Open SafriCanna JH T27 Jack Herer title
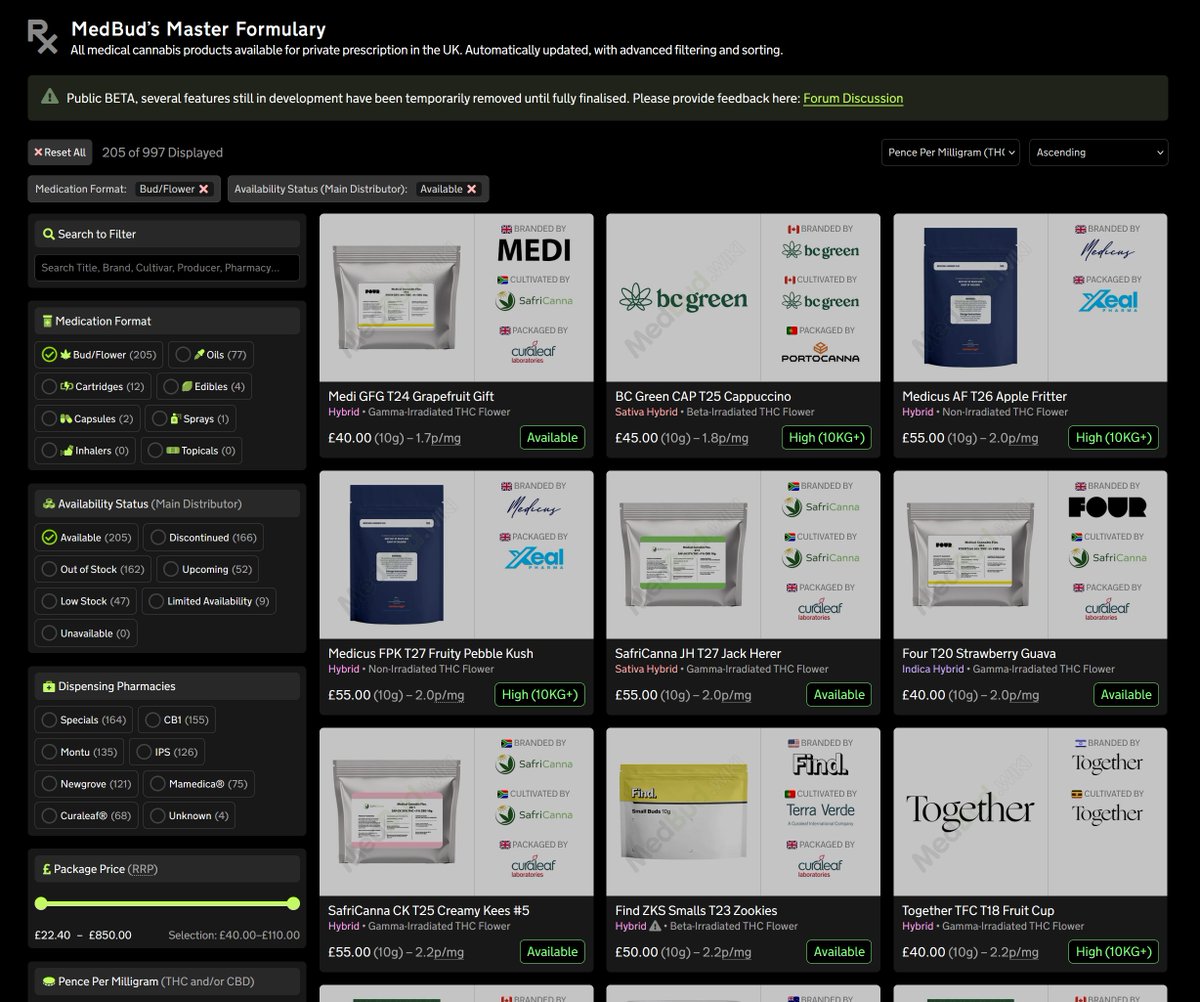Screen dimensions: 1200x1002 698,653
